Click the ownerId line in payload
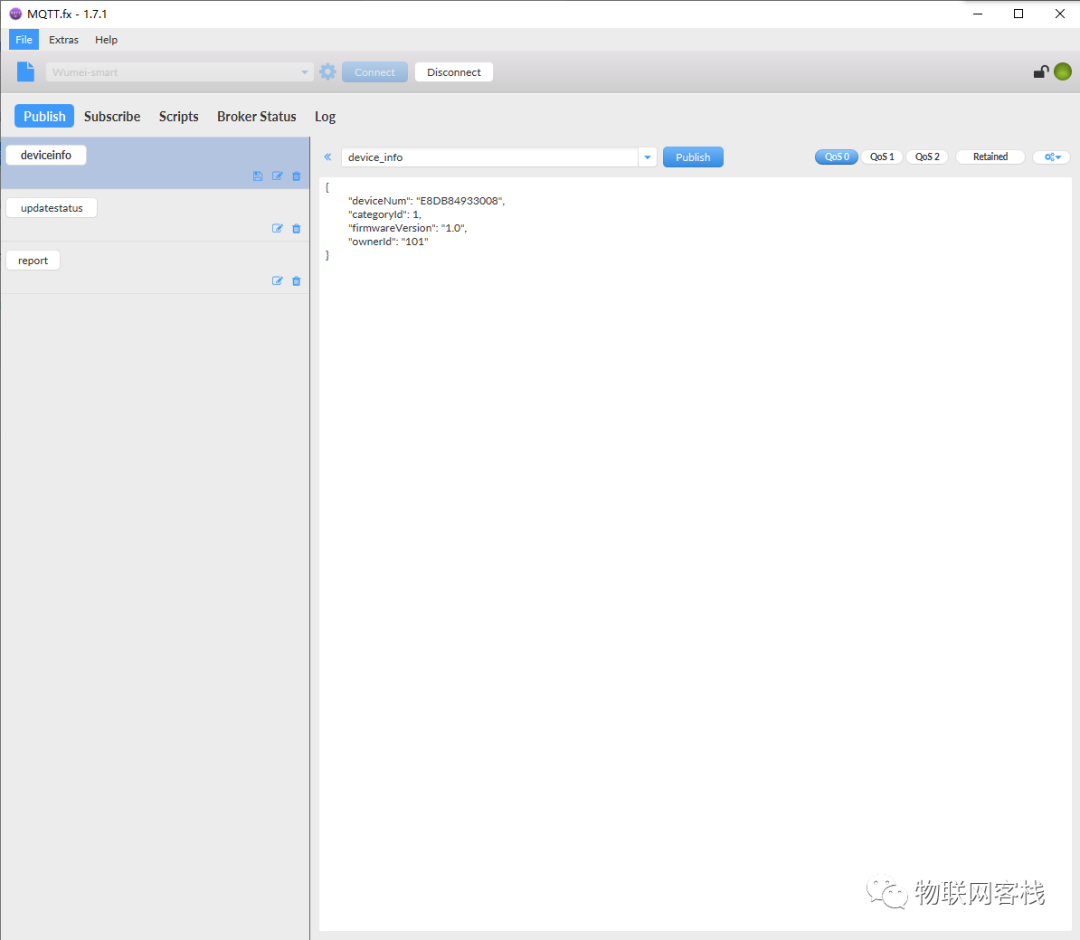Image resolution: width=1080 pixels, height=940 pixels. point(388,242)
